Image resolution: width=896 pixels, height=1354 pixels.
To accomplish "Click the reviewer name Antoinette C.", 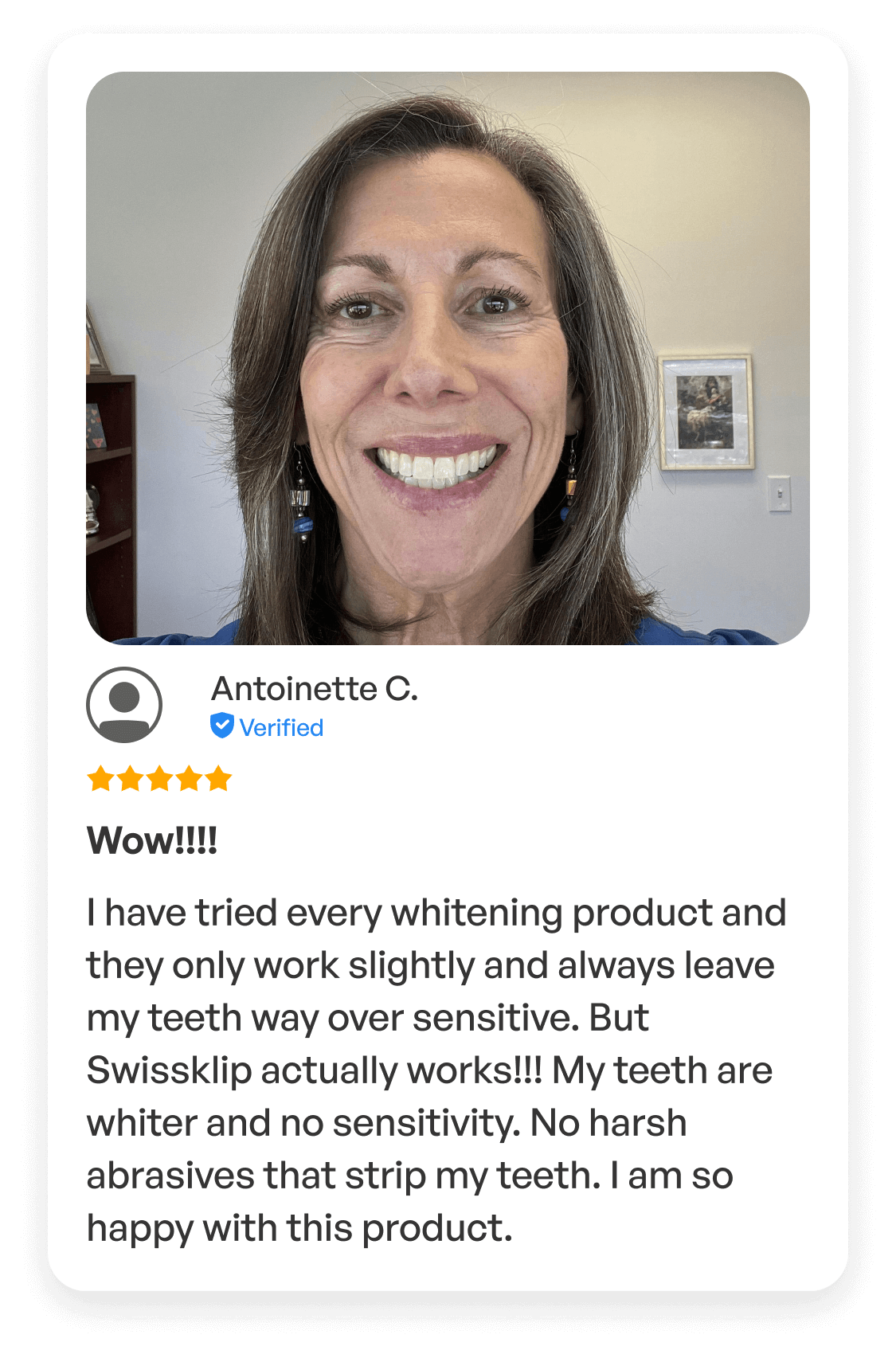I will pos(315,689).
